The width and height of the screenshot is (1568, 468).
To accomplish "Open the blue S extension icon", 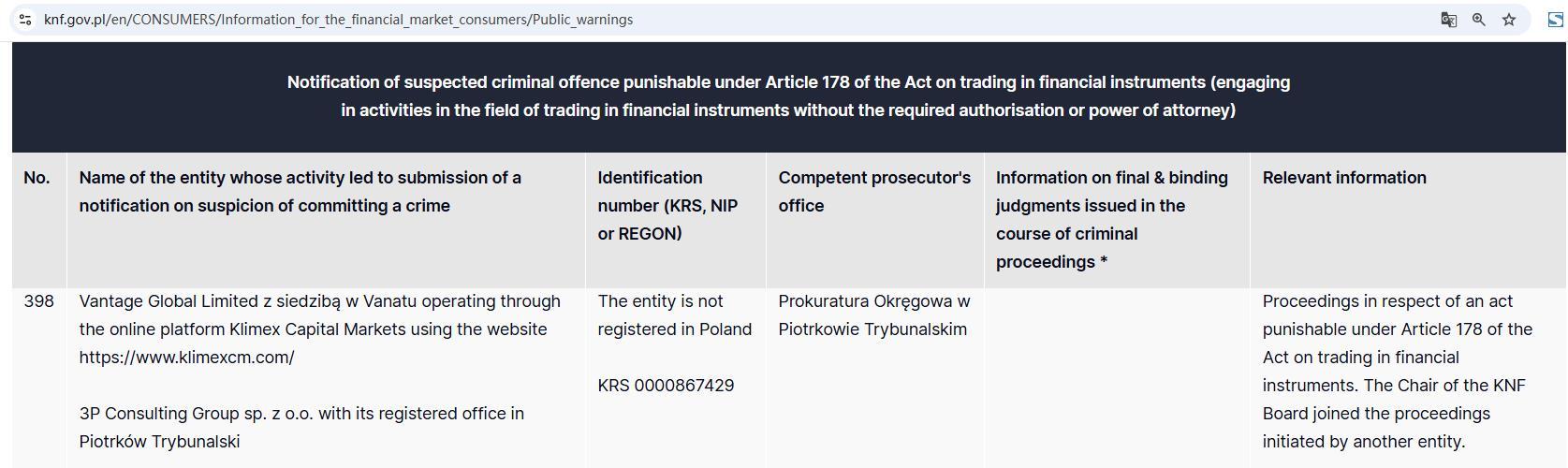I will (1556, 20).
